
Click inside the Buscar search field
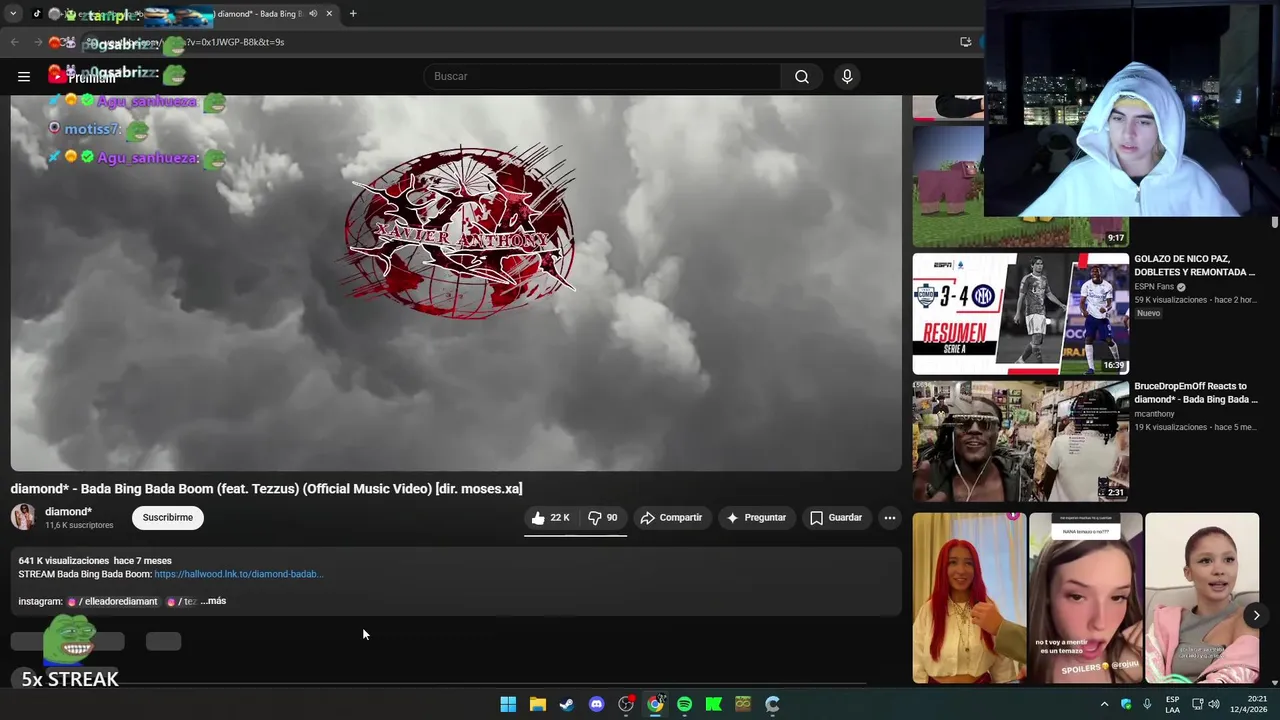click(x=602, y=76)
